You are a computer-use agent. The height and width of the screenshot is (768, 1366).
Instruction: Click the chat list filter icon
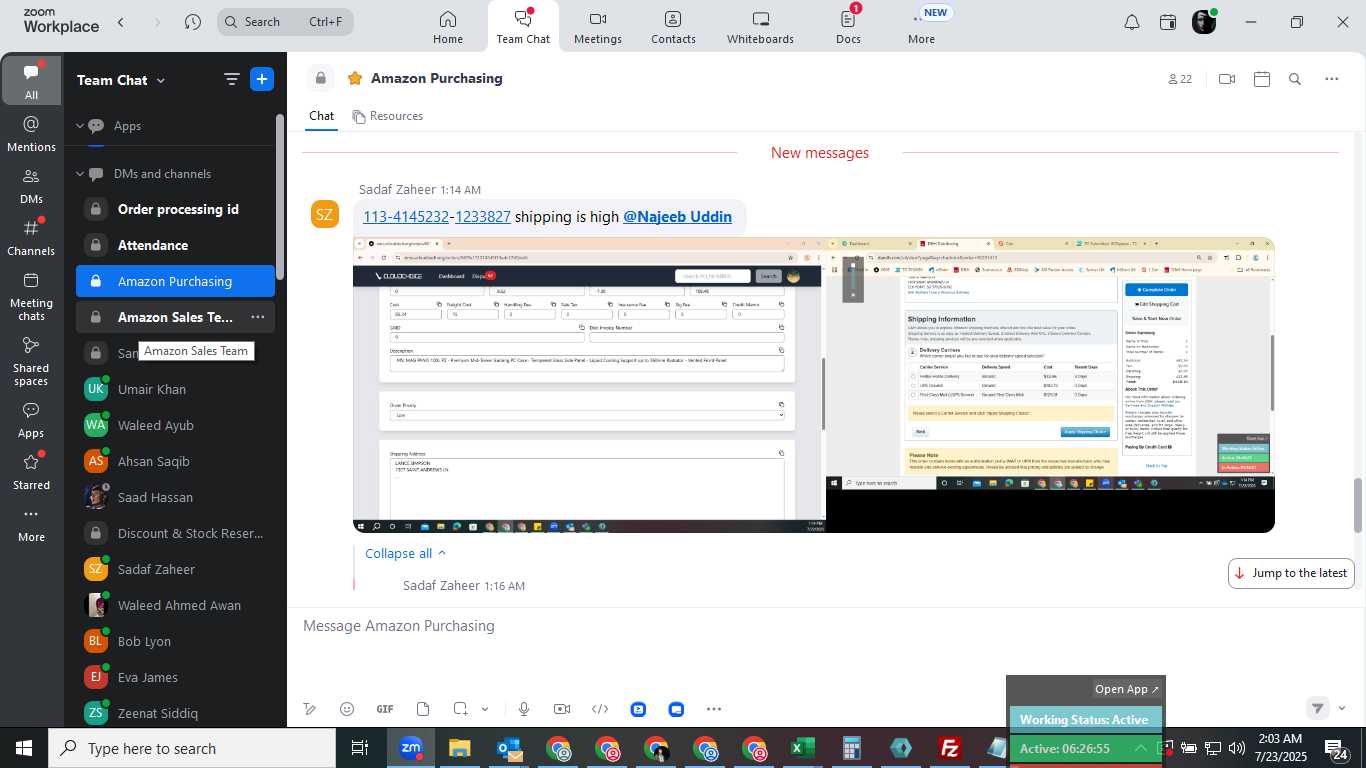(231, 80)
